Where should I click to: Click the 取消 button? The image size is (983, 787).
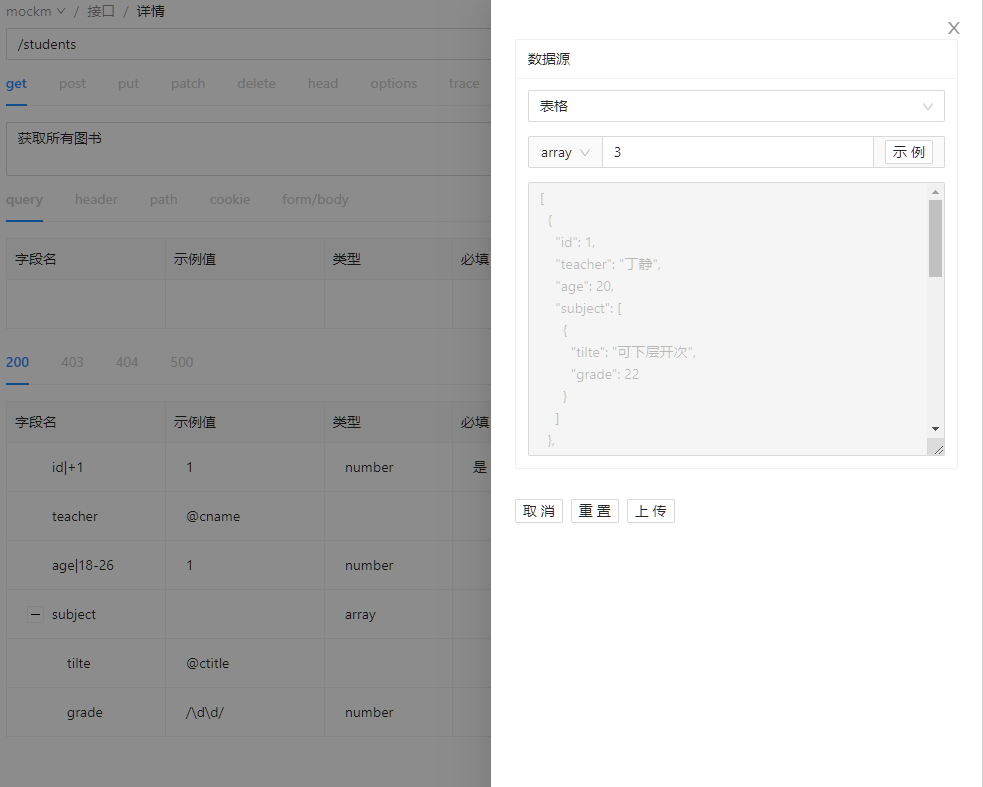pos(539,511)
